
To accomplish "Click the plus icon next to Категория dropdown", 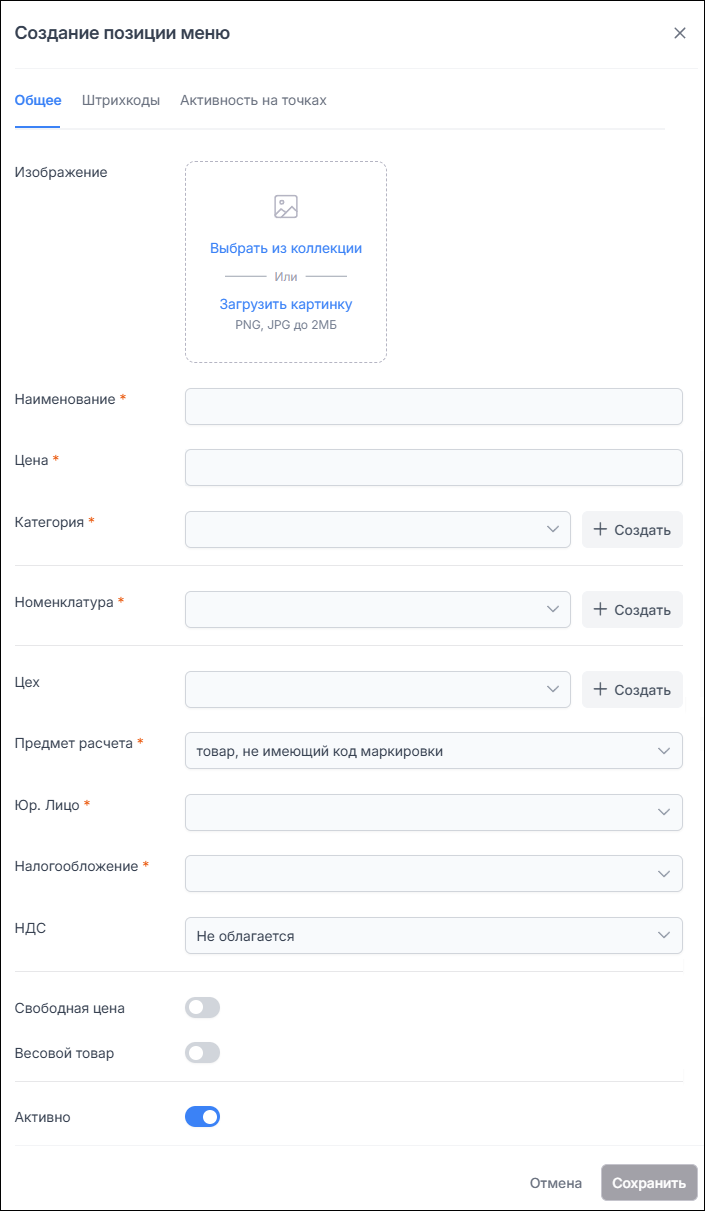I will click(600, 529).
